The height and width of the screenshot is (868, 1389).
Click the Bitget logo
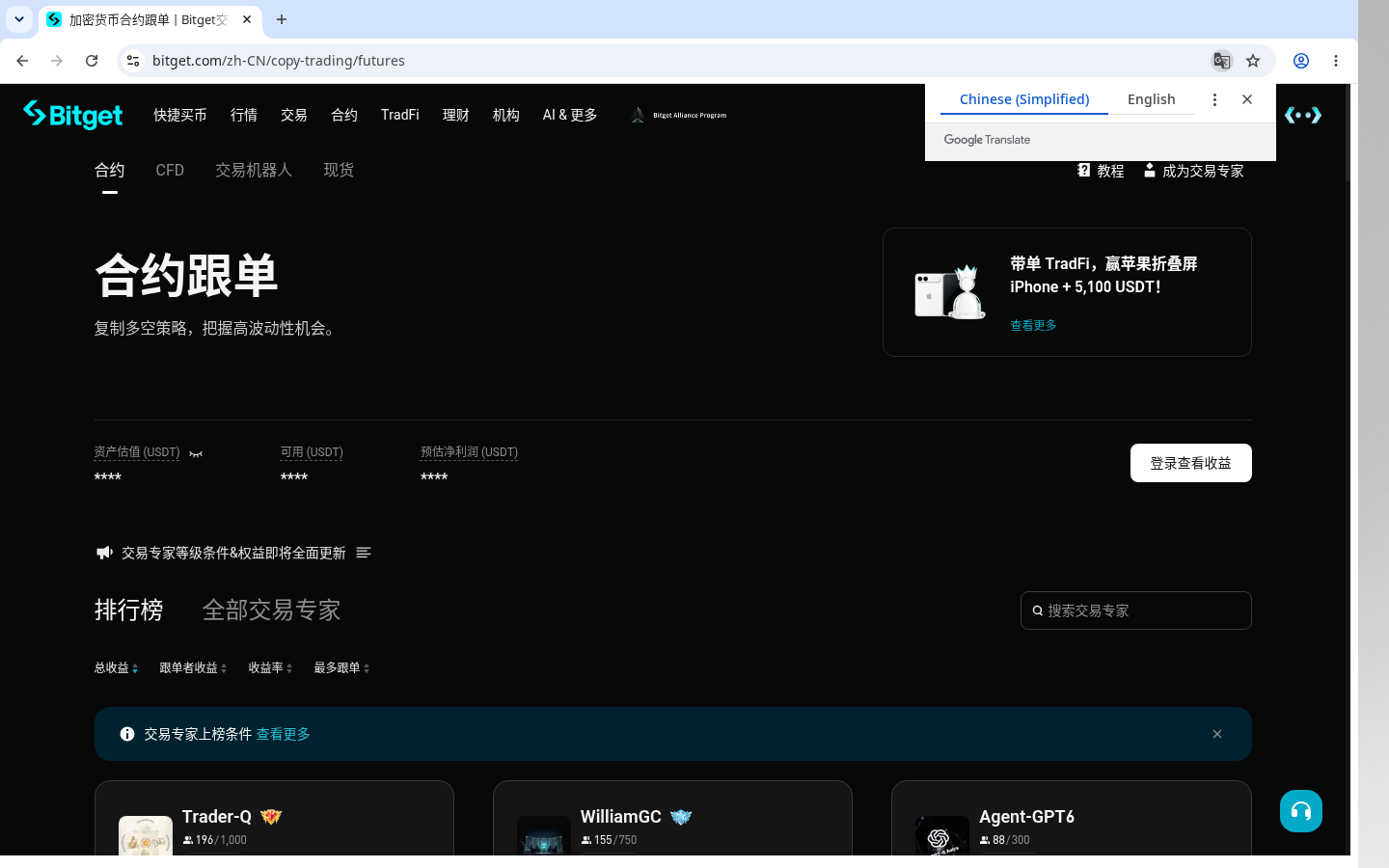73,115
